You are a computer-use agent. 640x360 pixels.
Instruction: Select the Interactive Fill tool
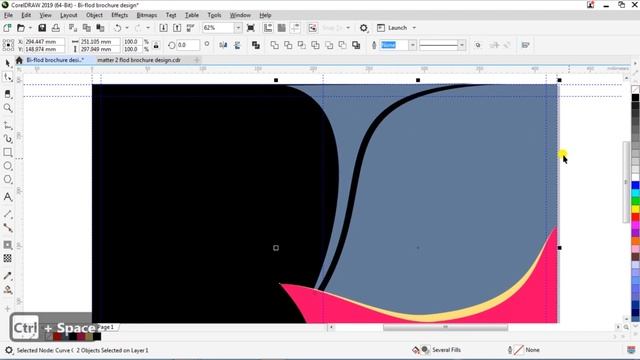pyautogui.click(x=7, y=290)
